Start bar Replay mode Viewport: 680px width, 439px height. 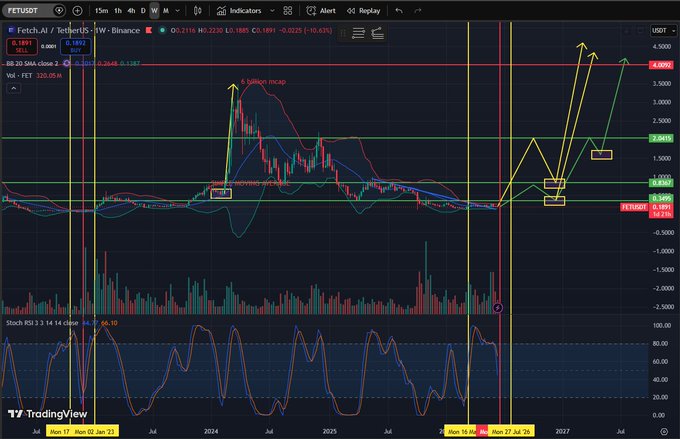tap(363, 10)
